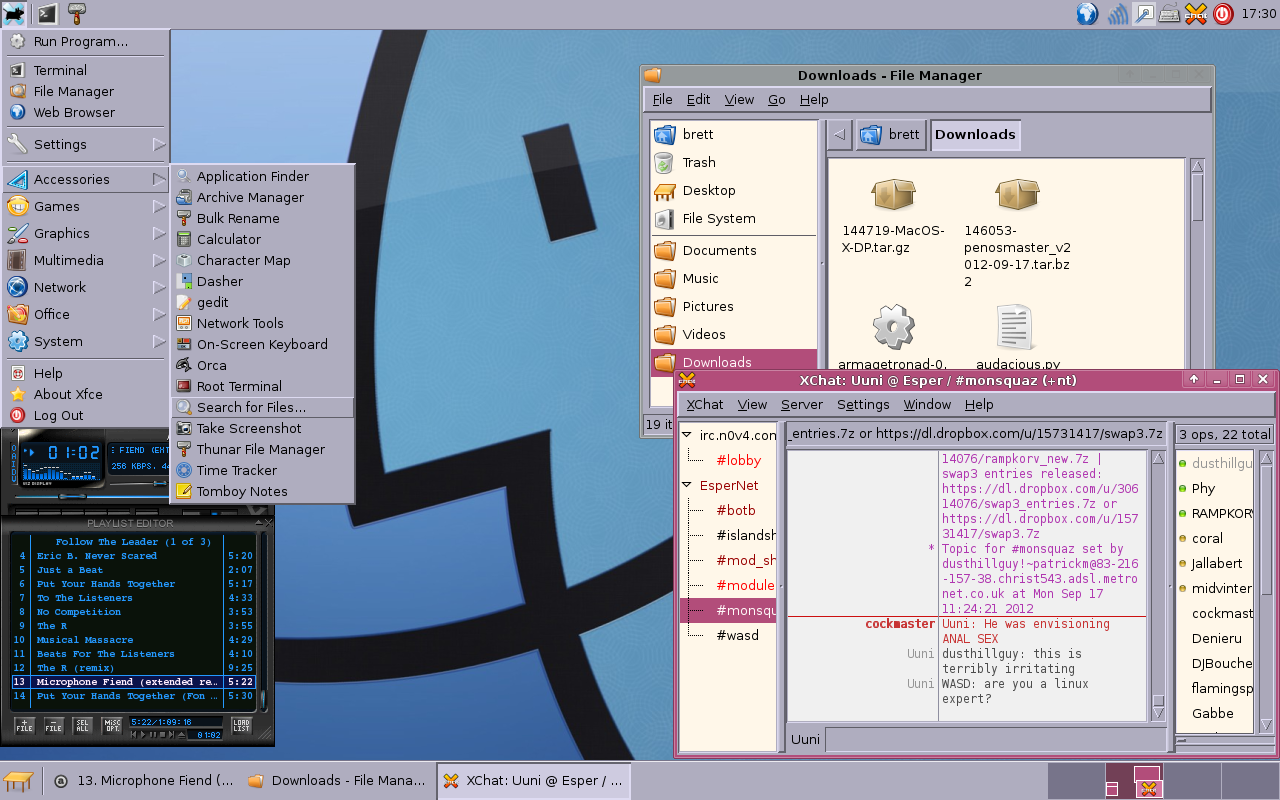Open Archive Manager entry
Image resolution: width=1280 pixels, height=800 pixels.
[263, 197]
